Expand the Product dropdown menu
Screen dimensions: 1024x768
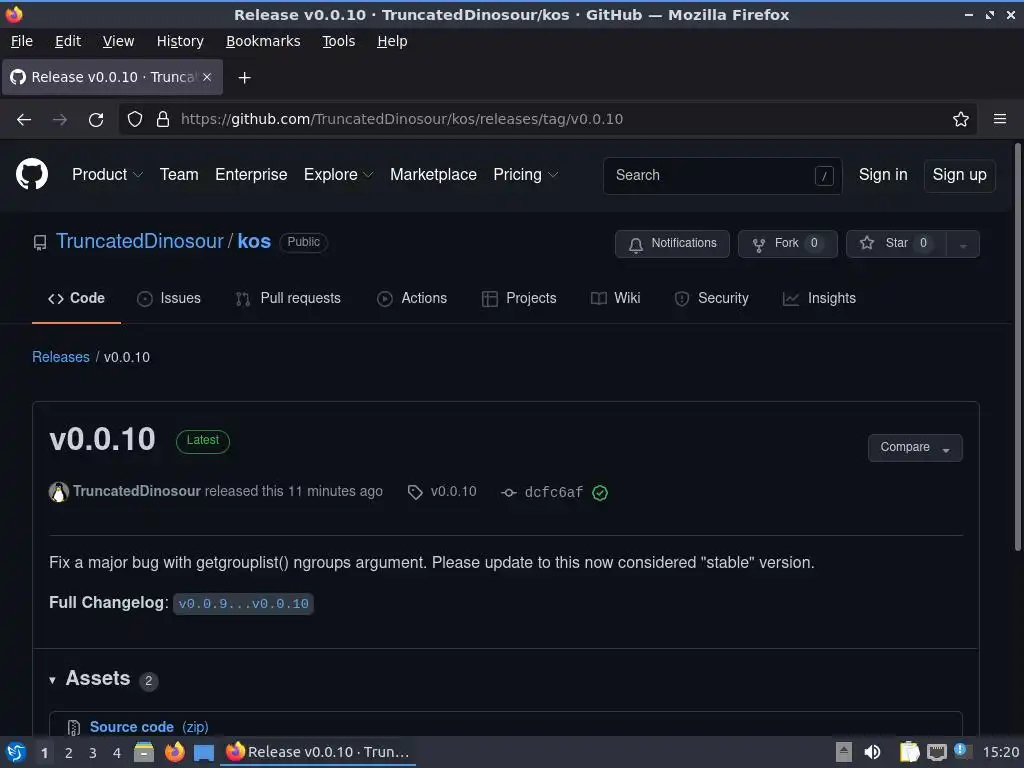pyautogui.click(x=107, y=174)
